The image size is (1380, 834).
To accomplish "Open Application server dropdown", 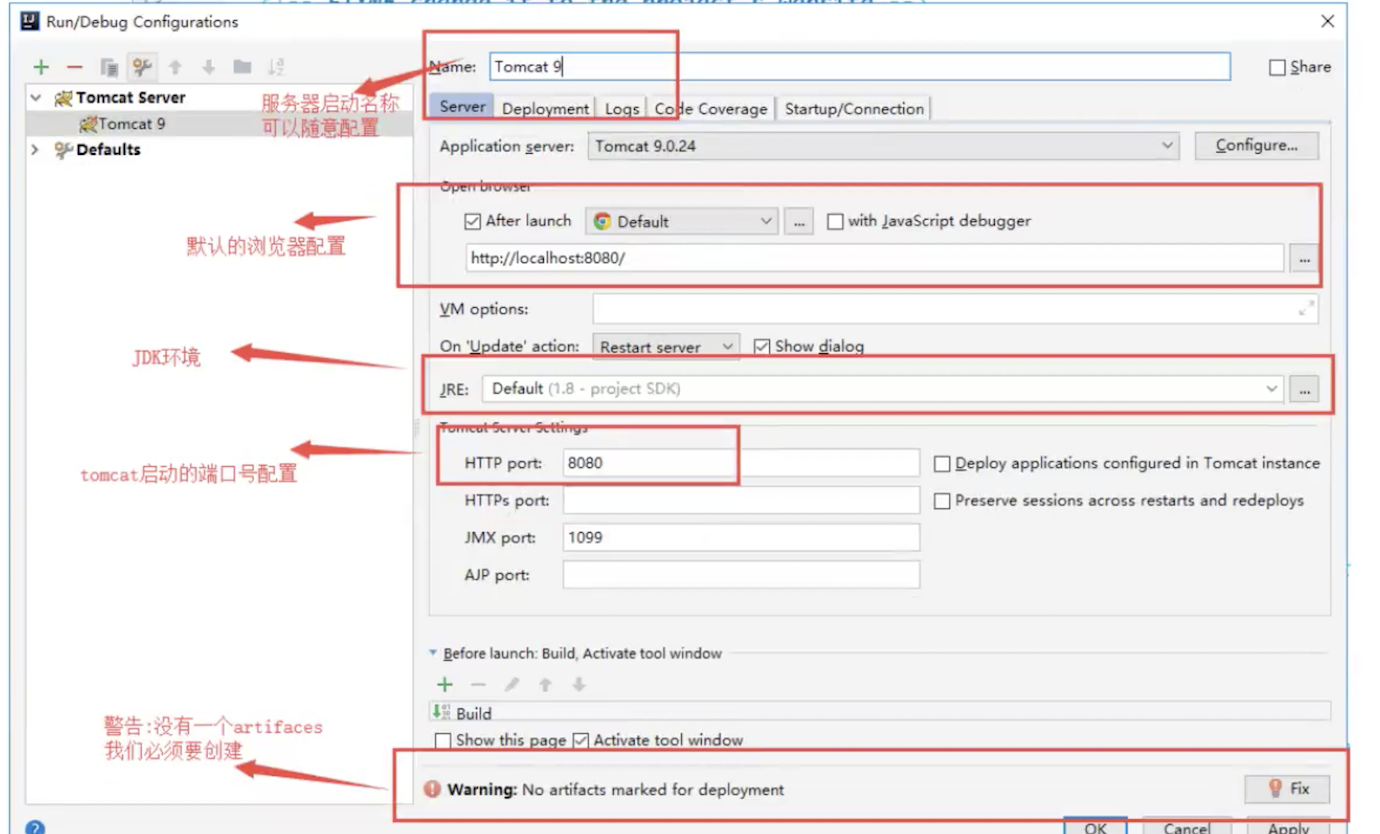I will (x=884, y=146).
